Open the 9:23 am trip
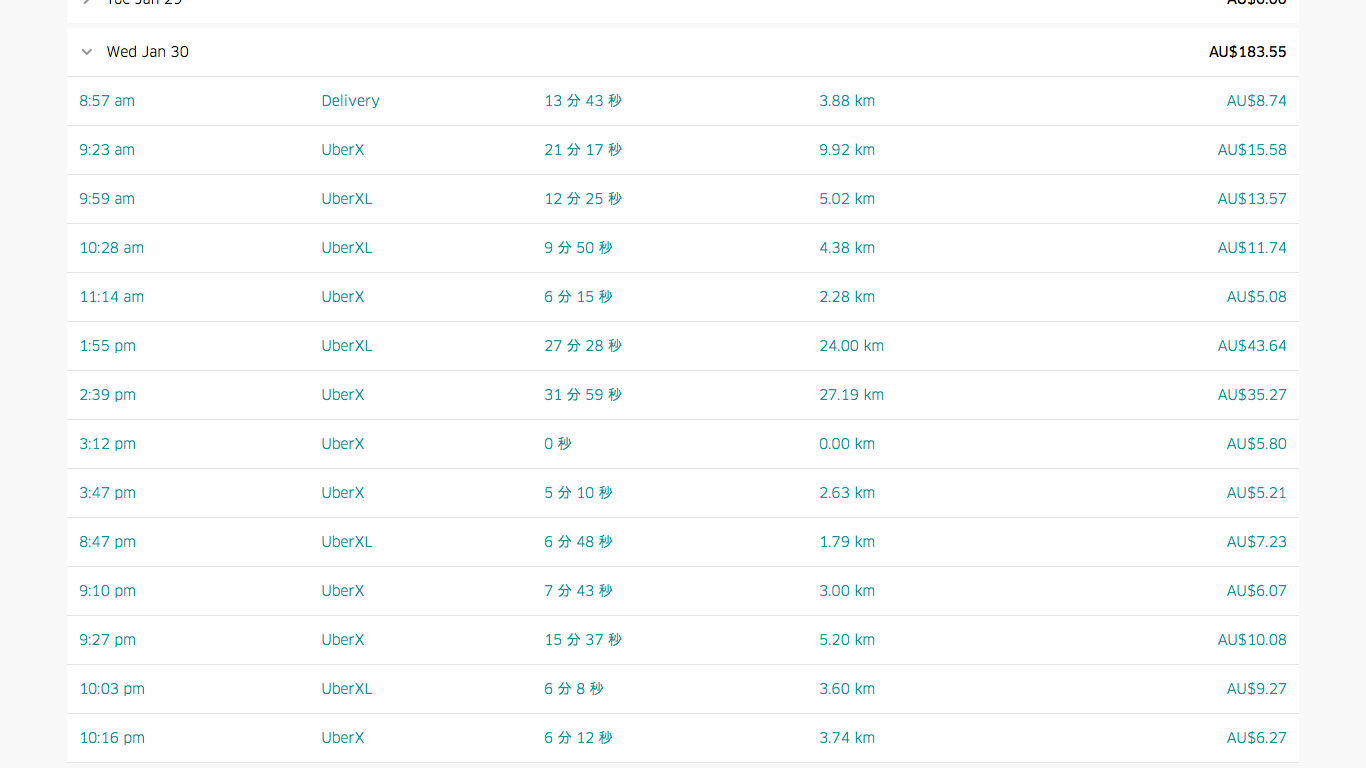The image size is (1366, 768). pos(107,150)
